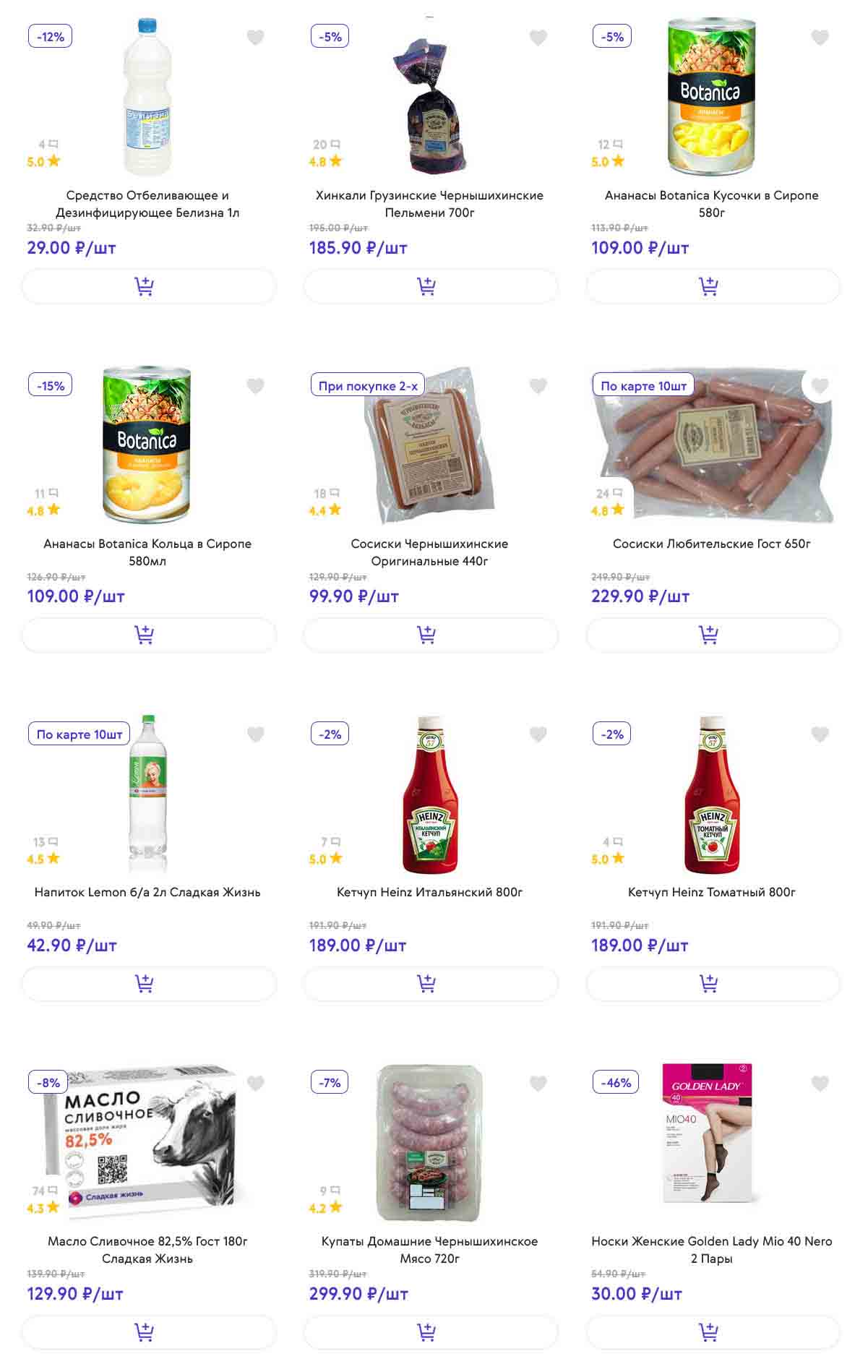The width and height of the screenshot is (868, 1372).
Task: Open the Heinz Итальянский ketchup bottle image
Action: 430,795
